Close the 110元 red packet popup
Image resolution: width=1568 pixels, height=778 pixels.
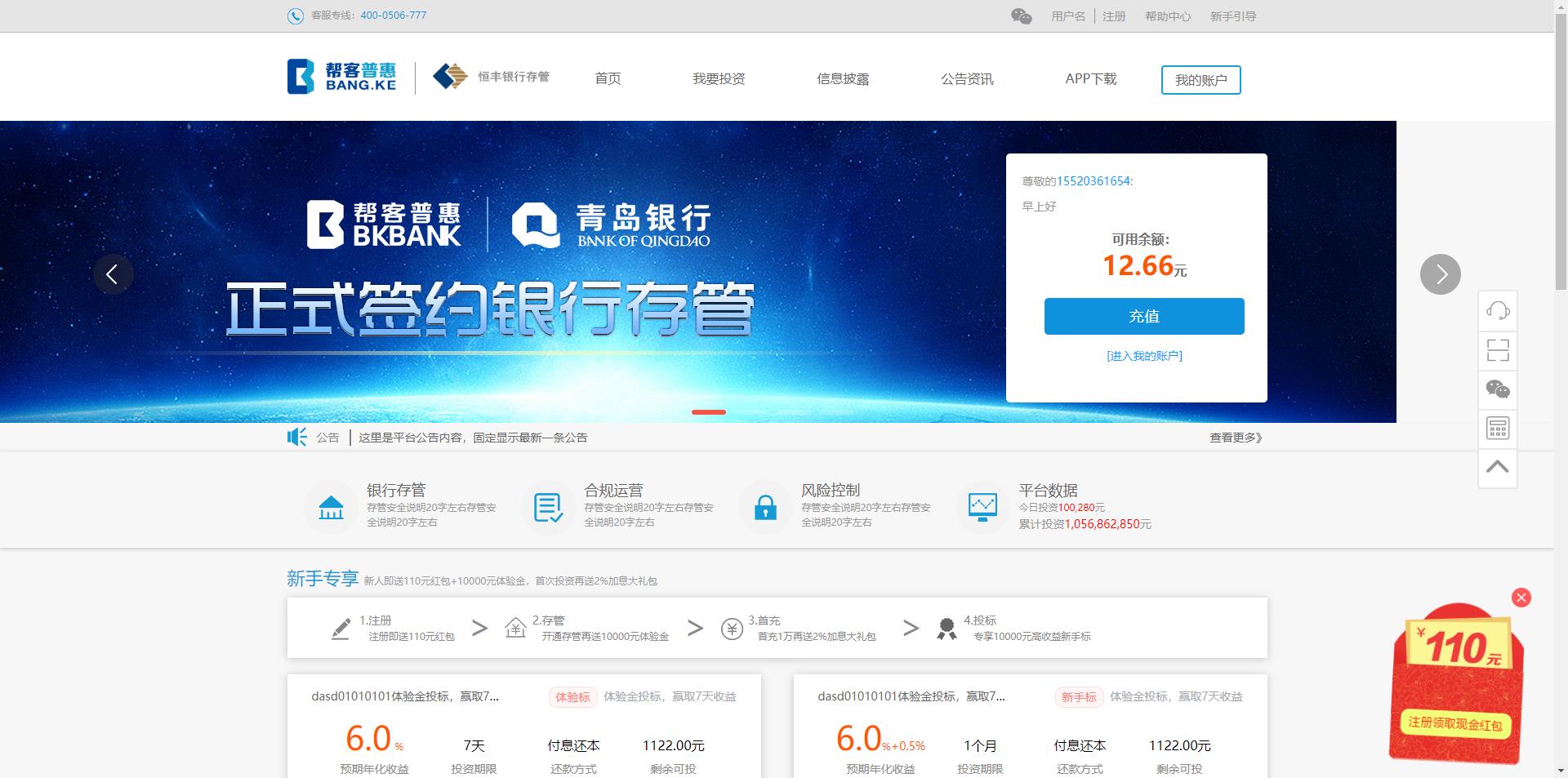pyautogui.click(x=1521, y=598)
